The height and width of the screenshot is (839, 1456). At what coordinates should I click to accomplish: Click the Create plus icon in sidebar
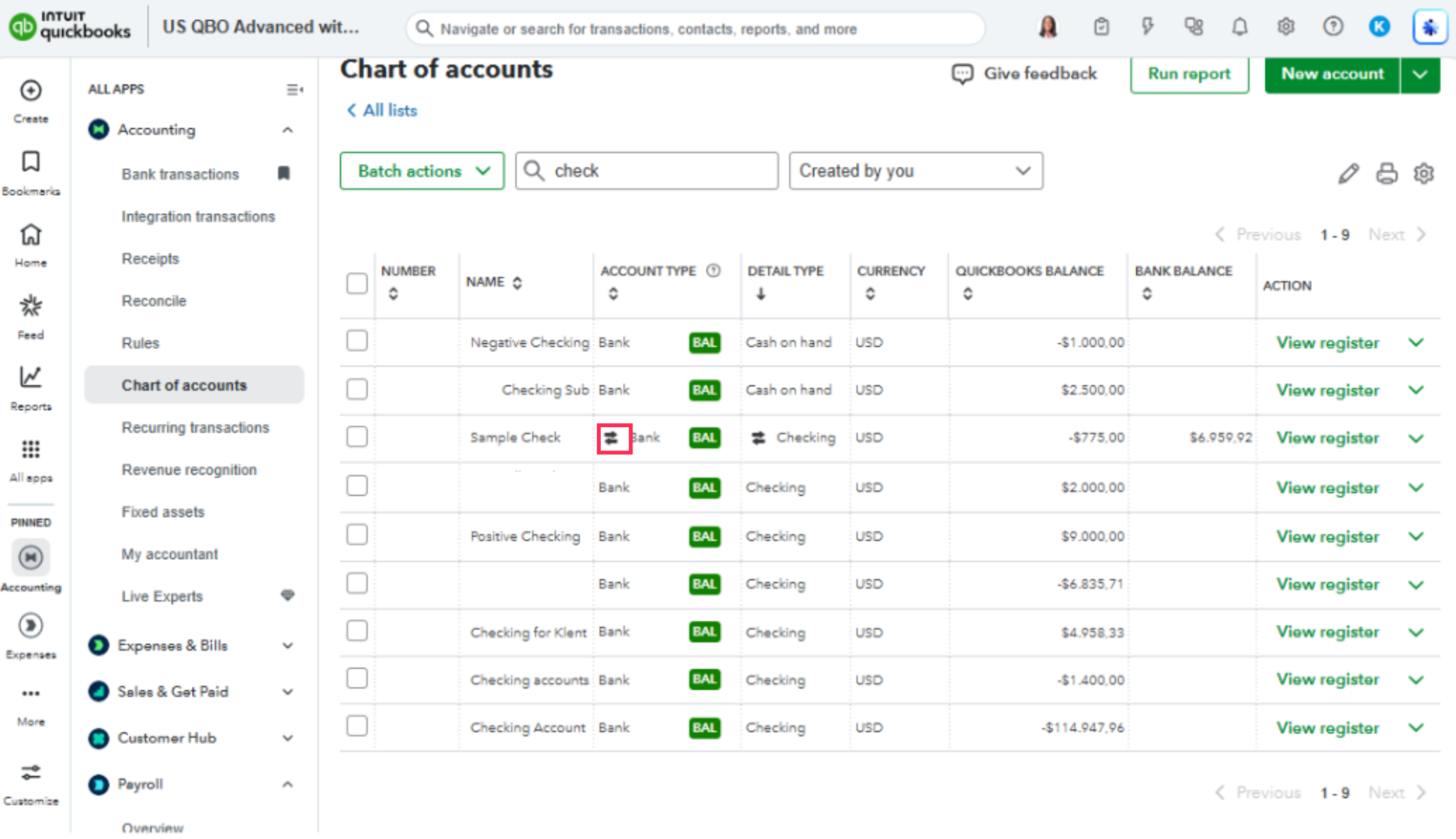30,91
